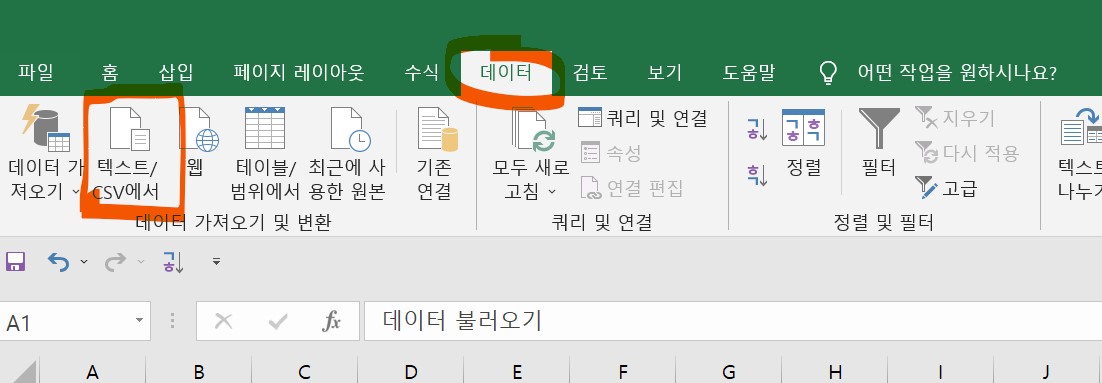Select column C header
The width and height of the screenshot is (1102, 383).
tap(304, 370)
